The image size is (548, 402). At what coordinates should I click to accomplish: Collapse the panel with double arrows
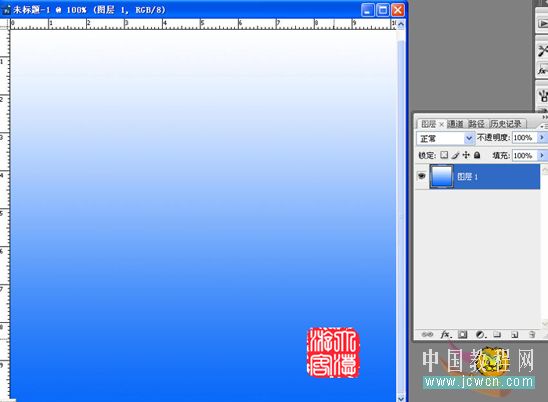[545, 117]
